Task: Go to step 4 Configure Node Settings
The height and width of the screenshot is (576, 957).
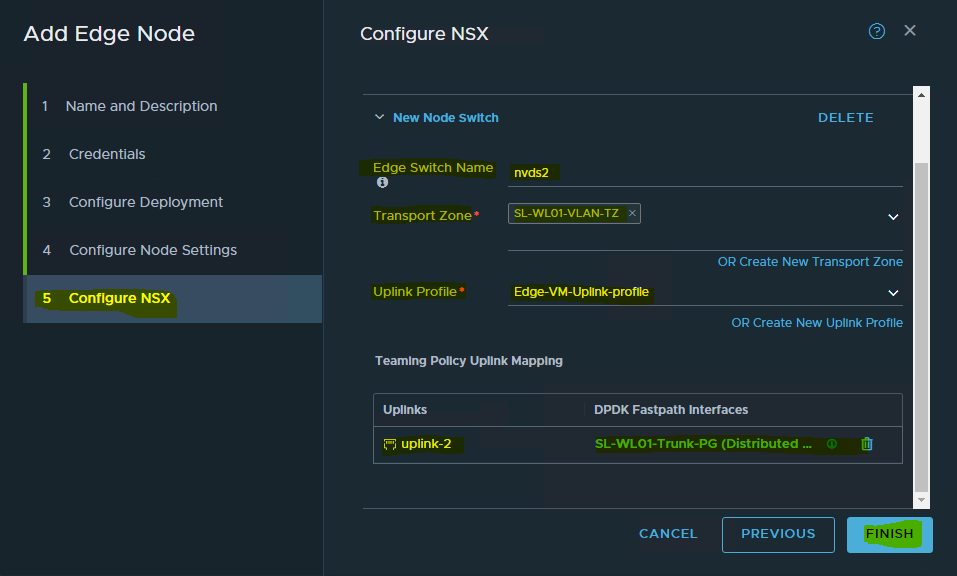Action: point(173,250)
